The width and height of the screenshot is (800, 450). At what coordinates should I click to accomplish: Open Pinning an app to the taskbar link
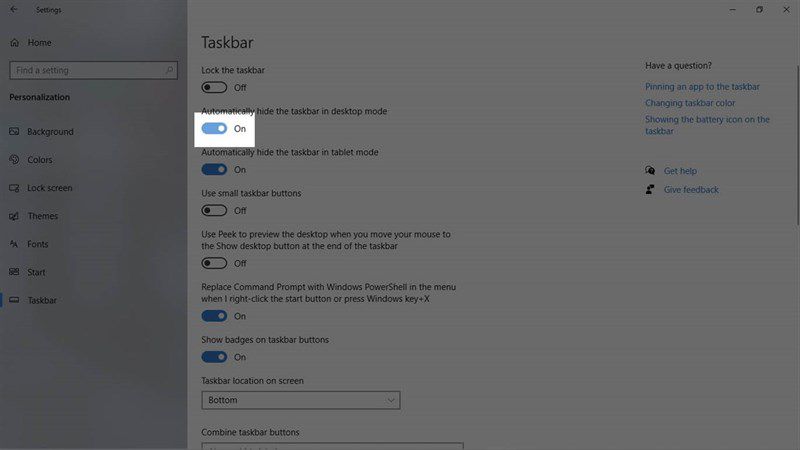pos(702,87)
